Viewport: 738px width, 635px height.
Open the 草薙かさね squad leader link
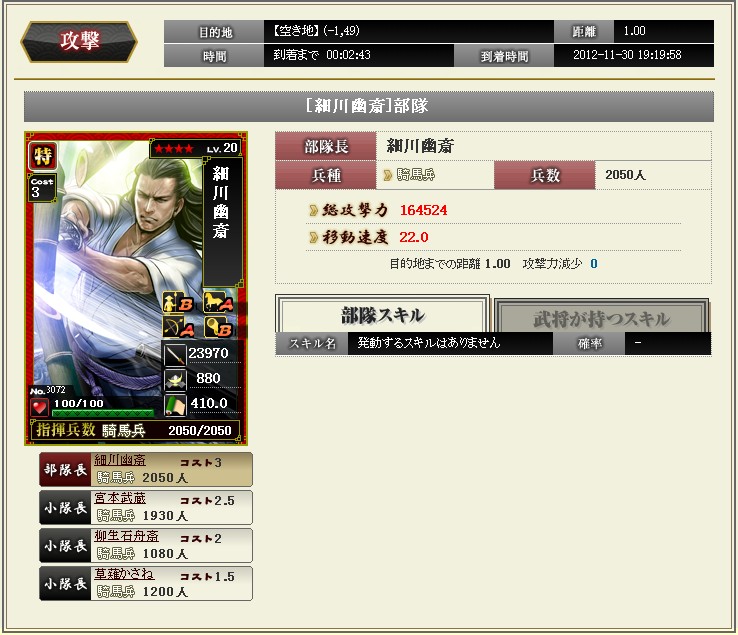(124, 574)
